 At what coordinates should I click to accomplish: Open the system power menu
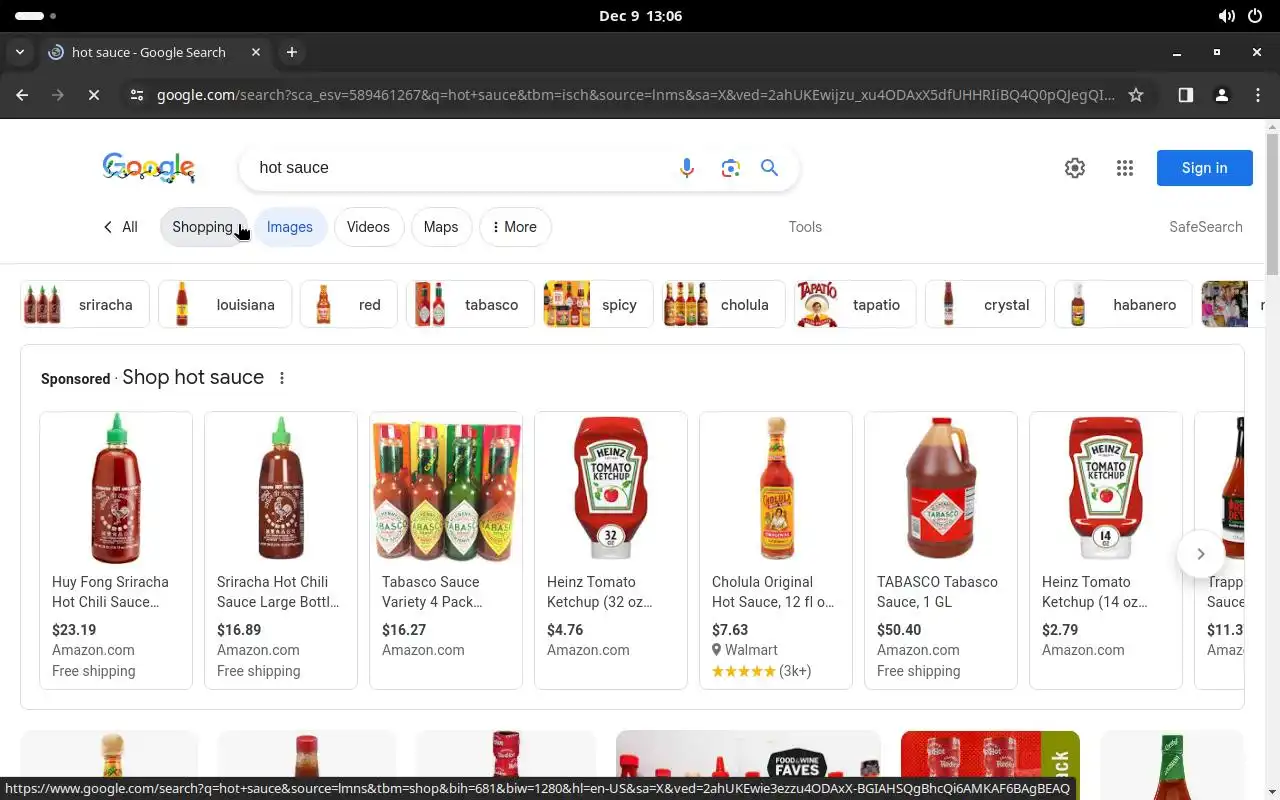pyautogui.click(x=1255, y=16)
